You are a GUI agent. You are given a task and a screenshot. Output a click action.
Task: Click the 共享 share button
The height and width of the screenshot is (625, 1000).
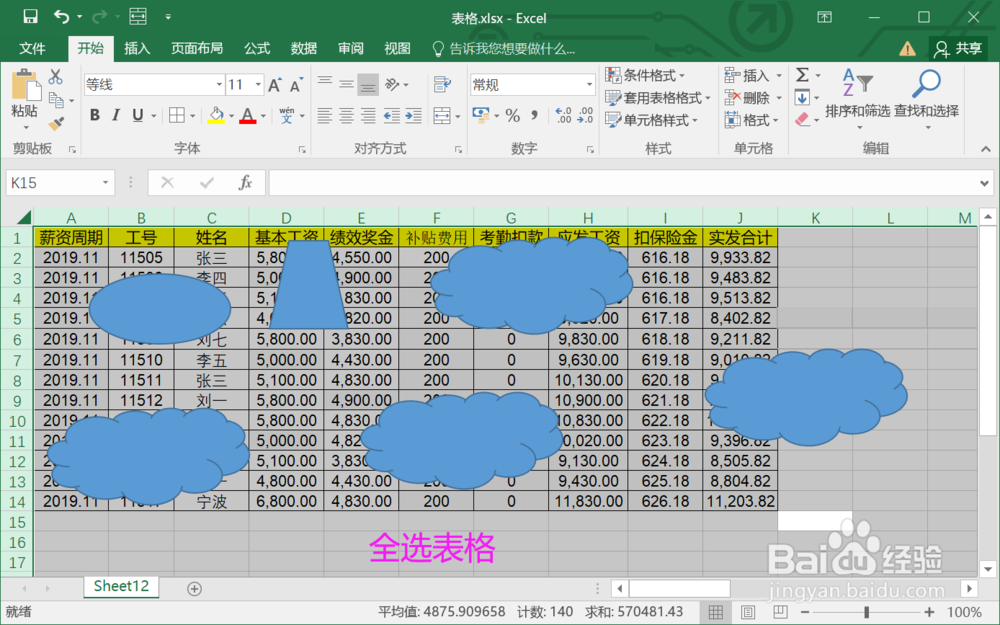[x=959, y=48]
